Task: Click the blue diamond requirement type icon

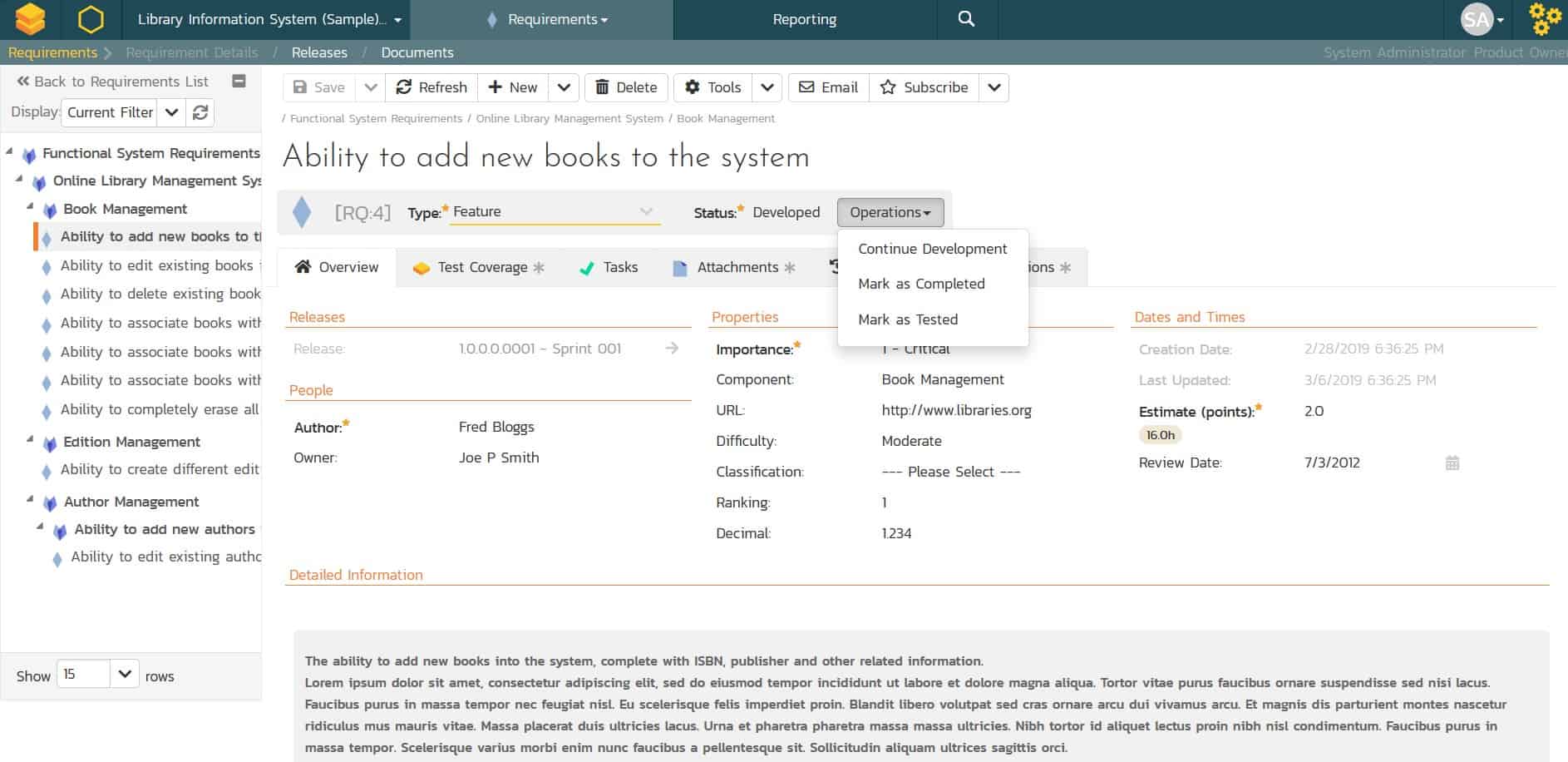Action: coord(302,212)
